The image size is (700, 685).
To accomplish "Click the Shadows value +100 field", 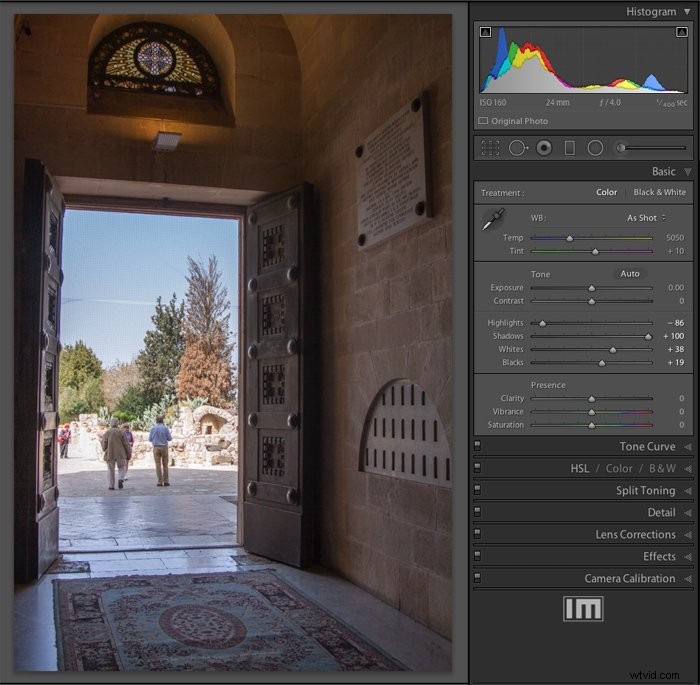I will [x=673, y=336].
